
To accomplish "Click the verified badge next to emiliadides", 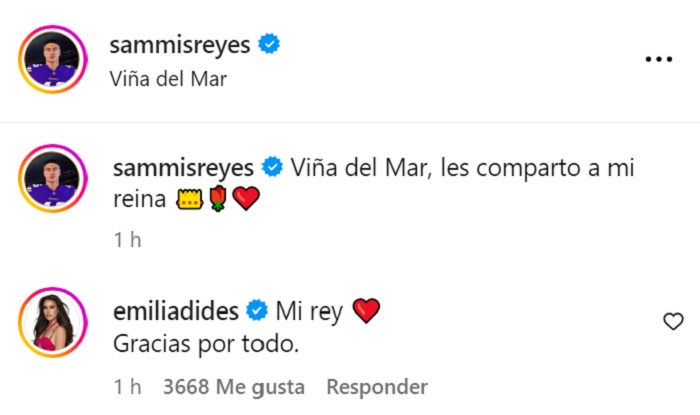I will click(257, 312).
